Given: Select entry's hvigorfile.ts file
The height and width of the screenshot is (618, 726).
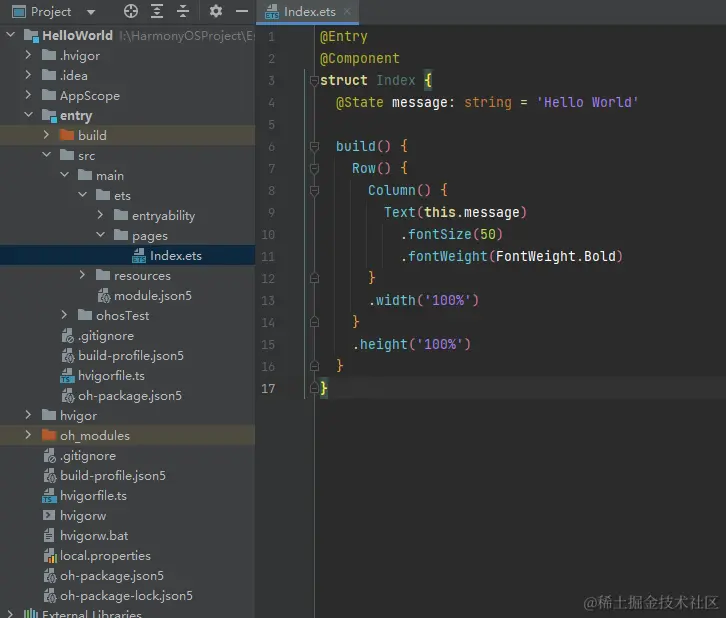Looking at the screenshot, I should 111,375.
